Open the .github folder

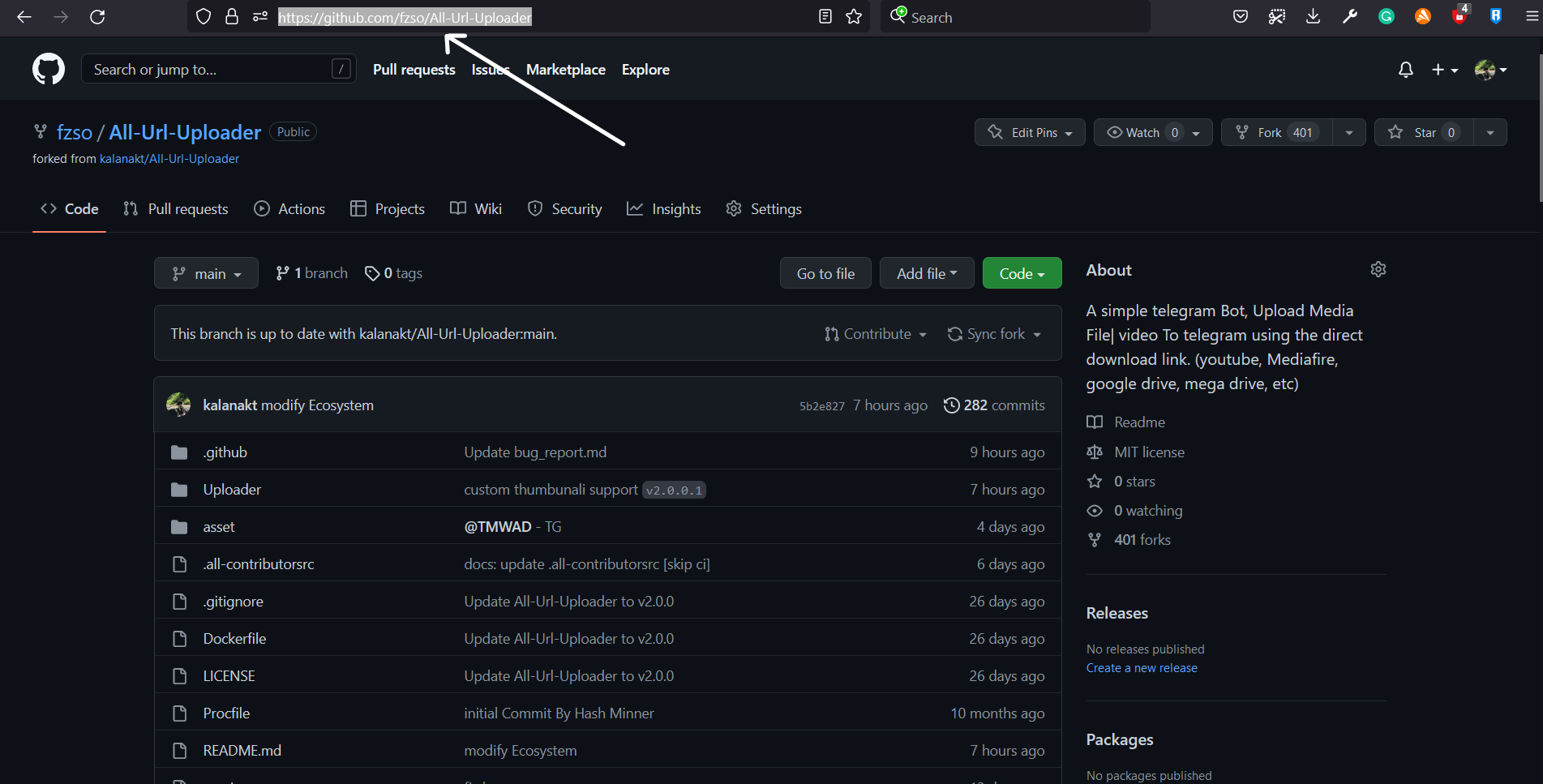click(x=225, y=452)
